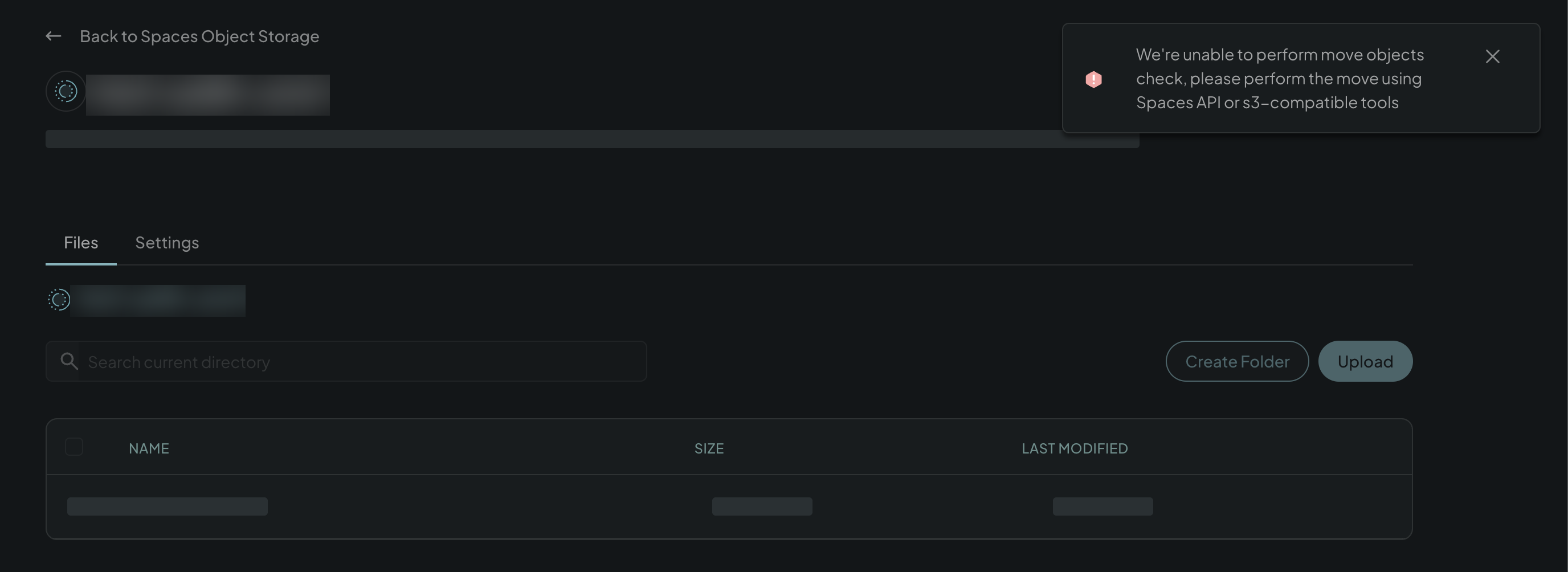Click the error notification message text
1568x572 pixels.
tap(1280, 79)
